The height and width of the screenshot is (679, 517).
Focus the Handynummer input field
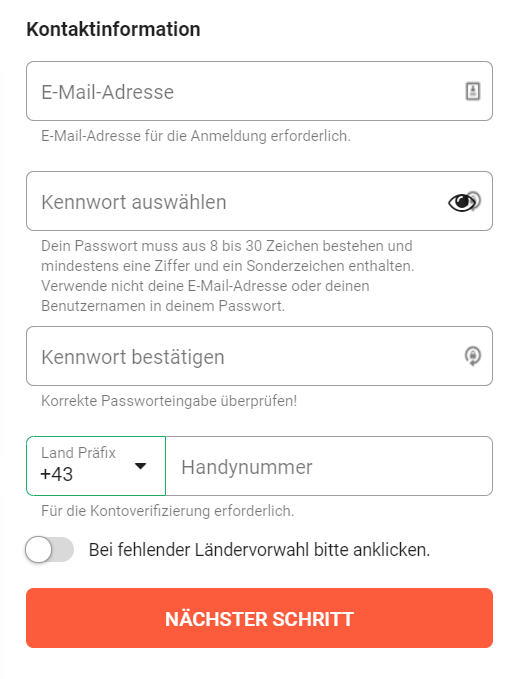329,466
